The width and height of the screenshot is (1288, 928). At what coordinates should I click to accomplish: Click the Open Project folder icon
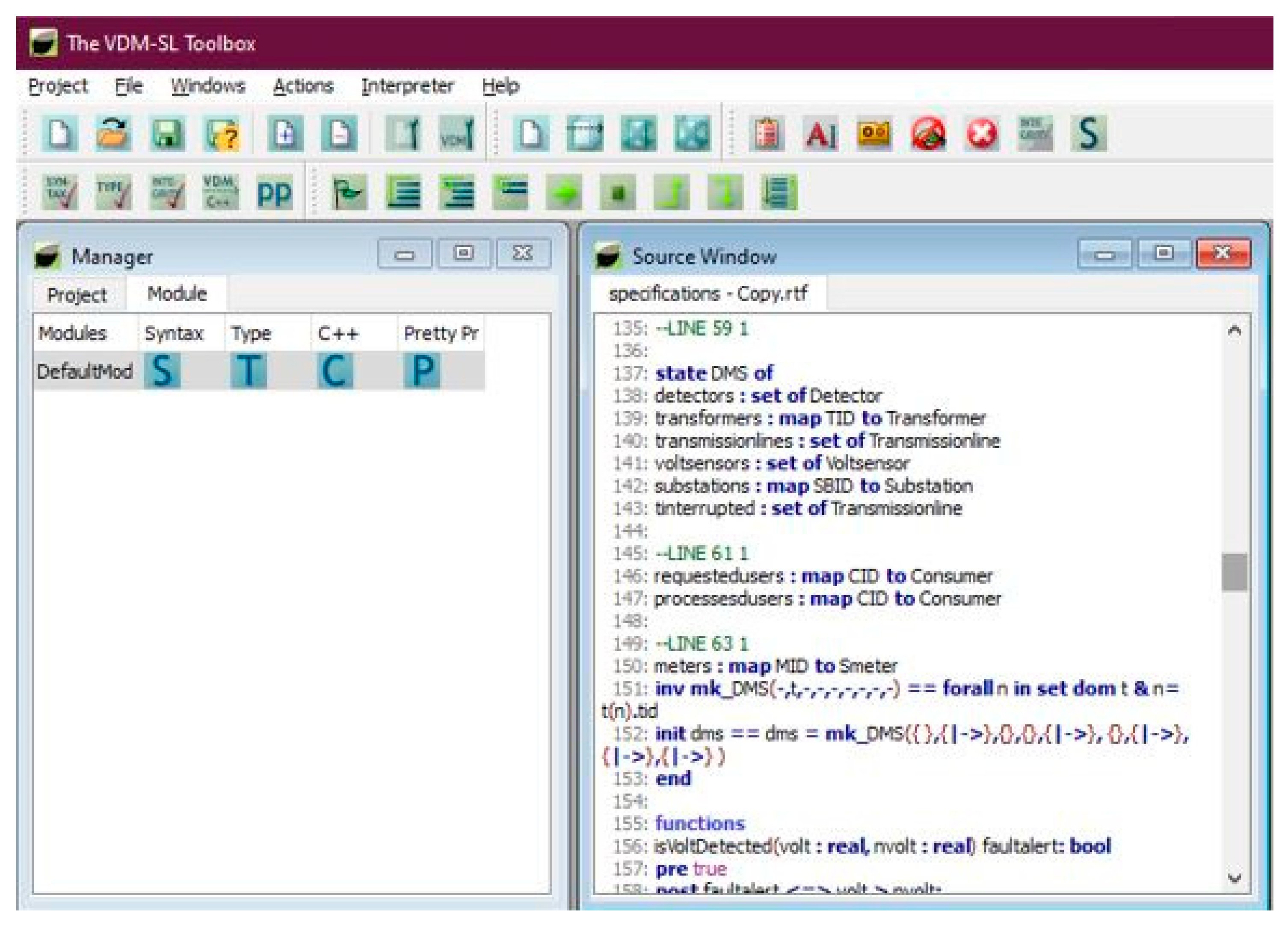pyautogui.click(x=113, y=134)
